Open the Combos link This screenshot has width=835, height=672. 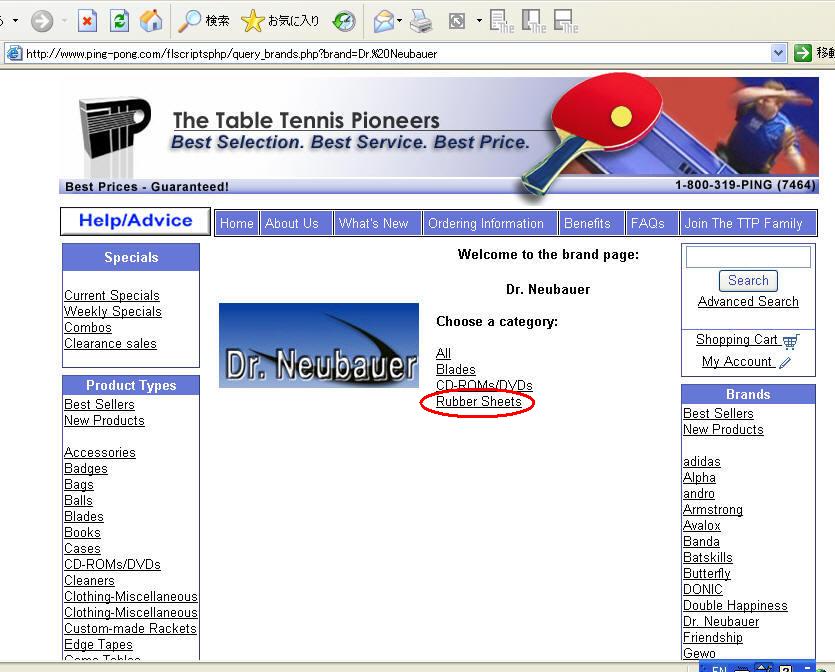click(88, 327)
